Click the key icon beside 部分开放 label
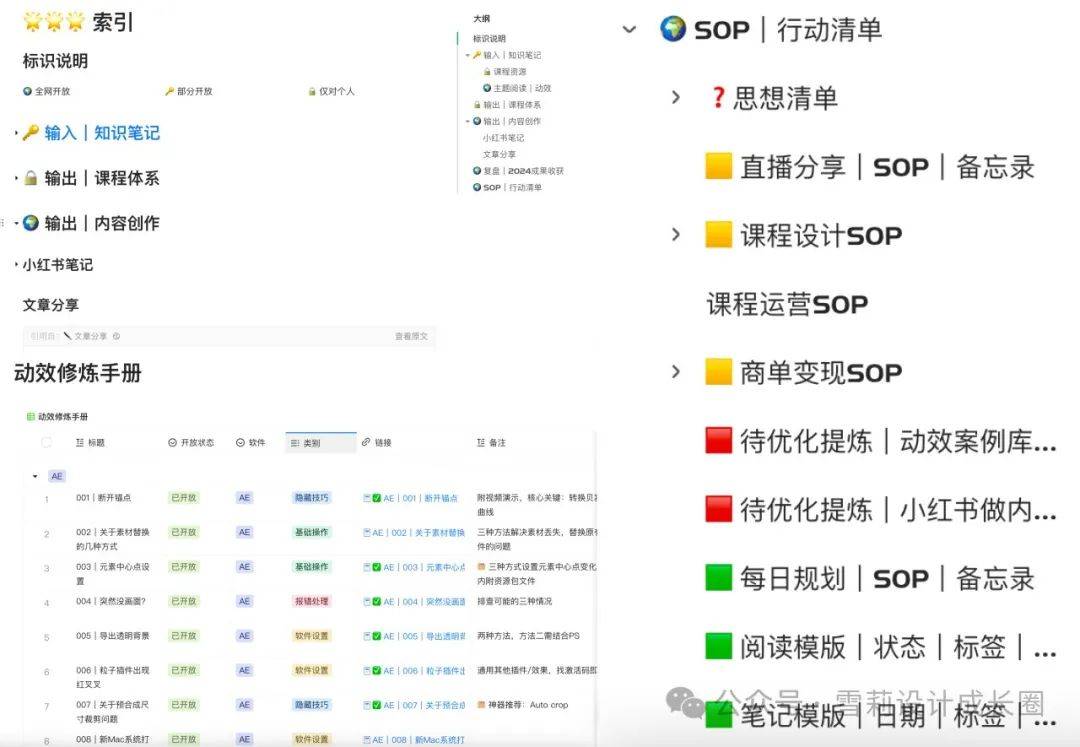This screenshot has height=747, width=1080. coord(169,90)
